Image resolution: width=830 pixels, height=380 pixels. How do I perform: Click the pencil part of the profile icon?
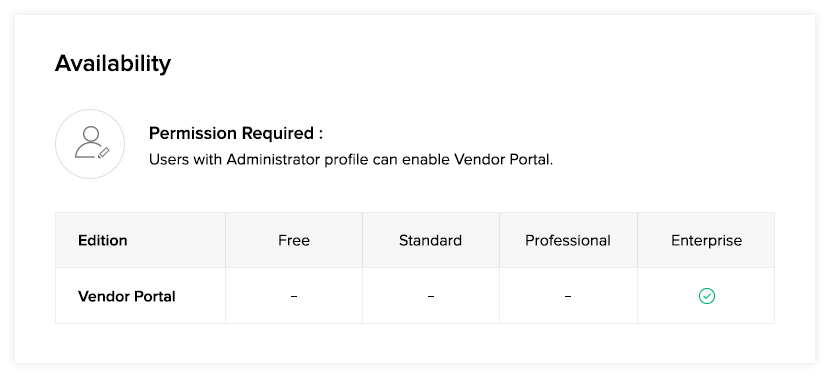click(103, 153)
